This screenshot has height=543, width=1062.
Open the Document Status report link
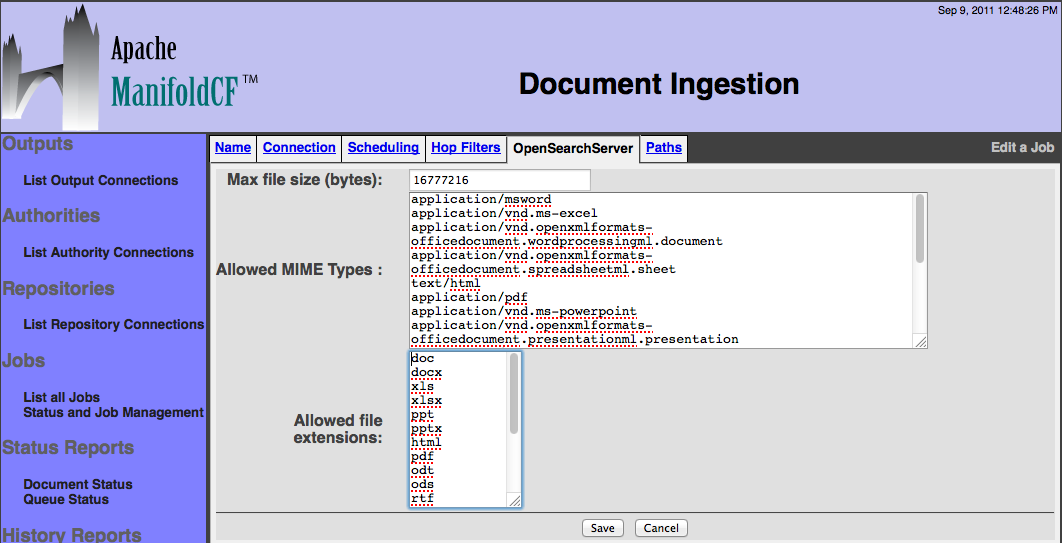coord(78,484)
